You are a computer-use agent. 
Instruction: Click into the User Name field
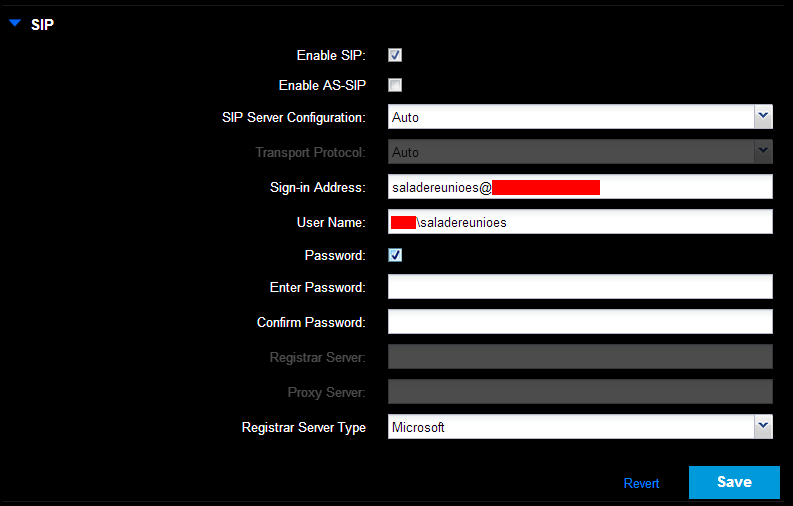(x=580, y=222)
